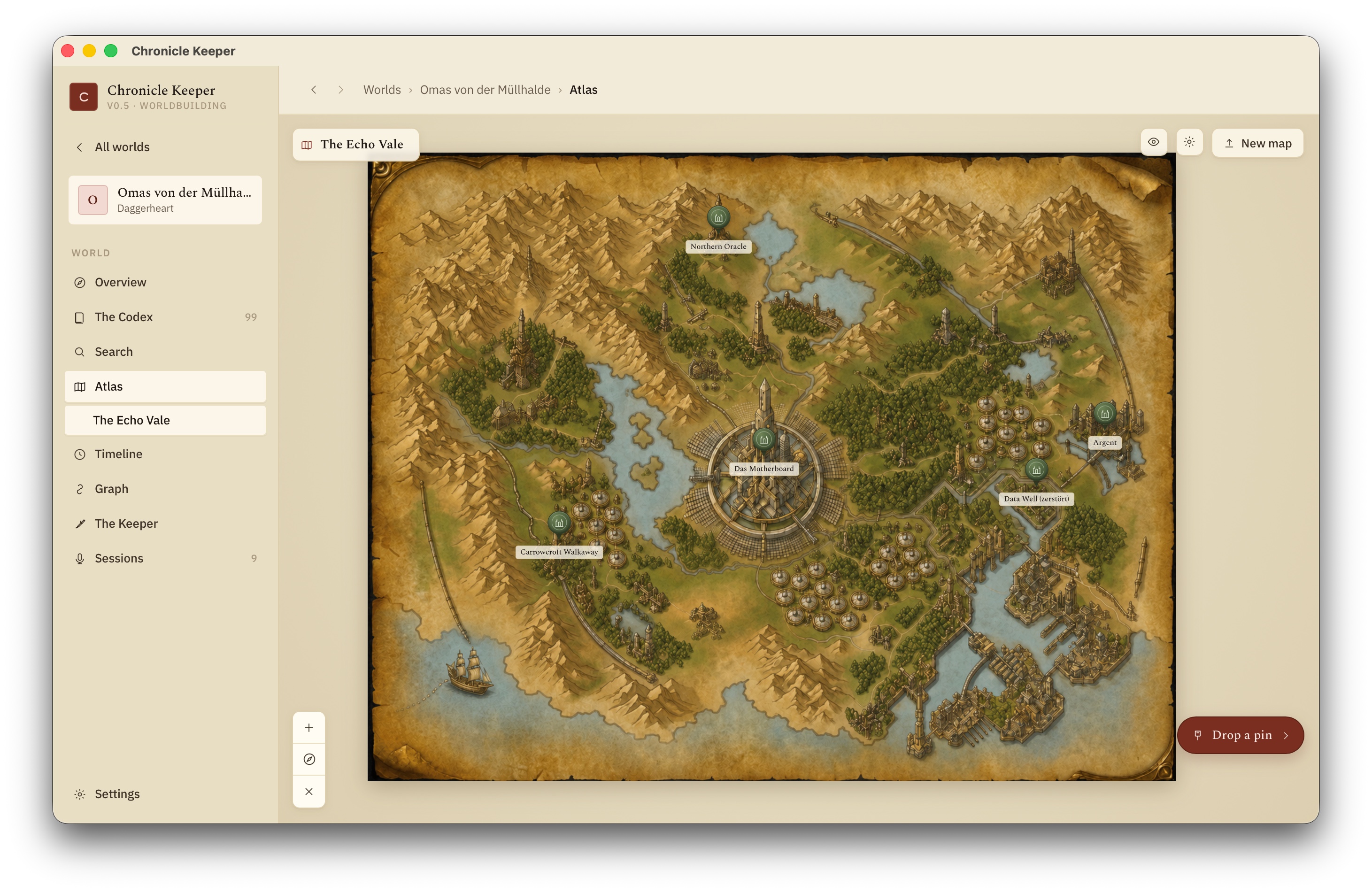Image resolution: width=1372 pixels, height=893 pixels.
Task: Click Das Motherboard label on map
Action: [764, 469]
